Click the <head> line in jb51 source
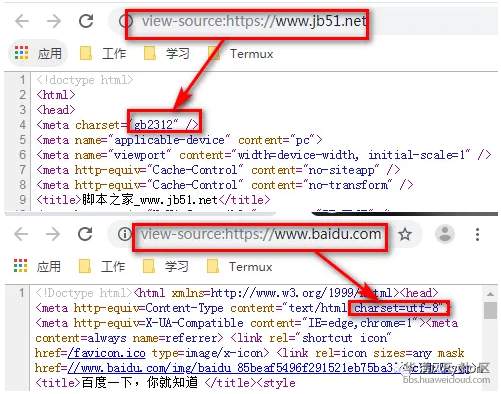 (56, 110)
